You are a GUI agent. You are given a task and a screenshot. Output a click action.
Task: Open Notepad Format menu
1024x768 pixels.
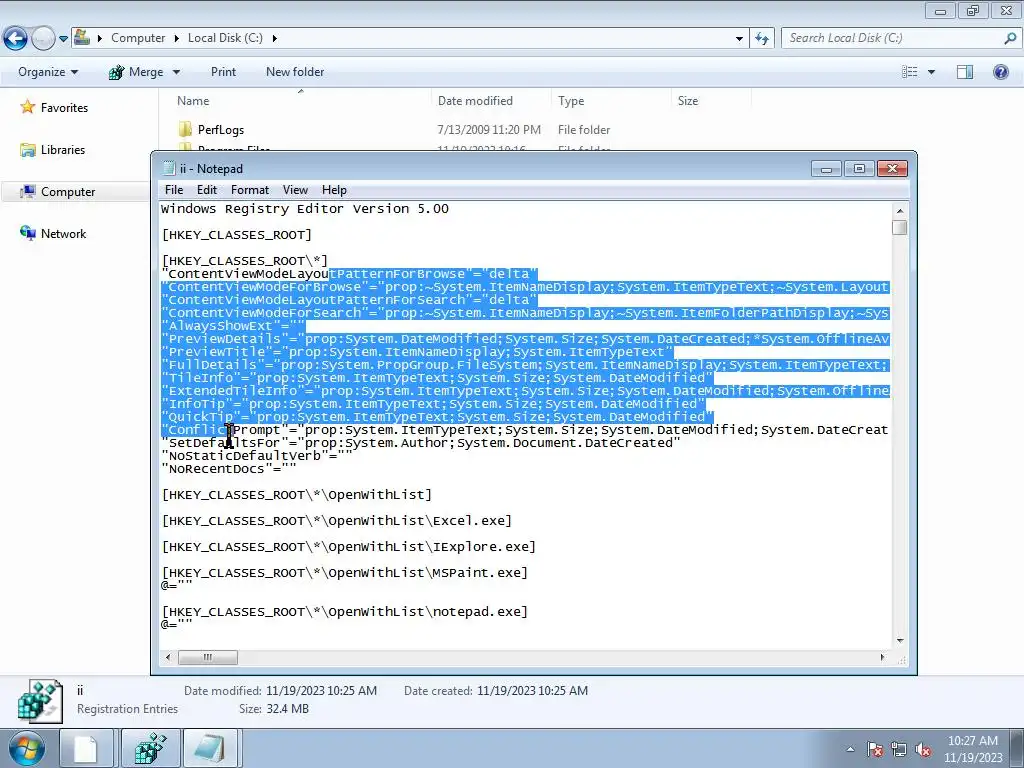249,190
